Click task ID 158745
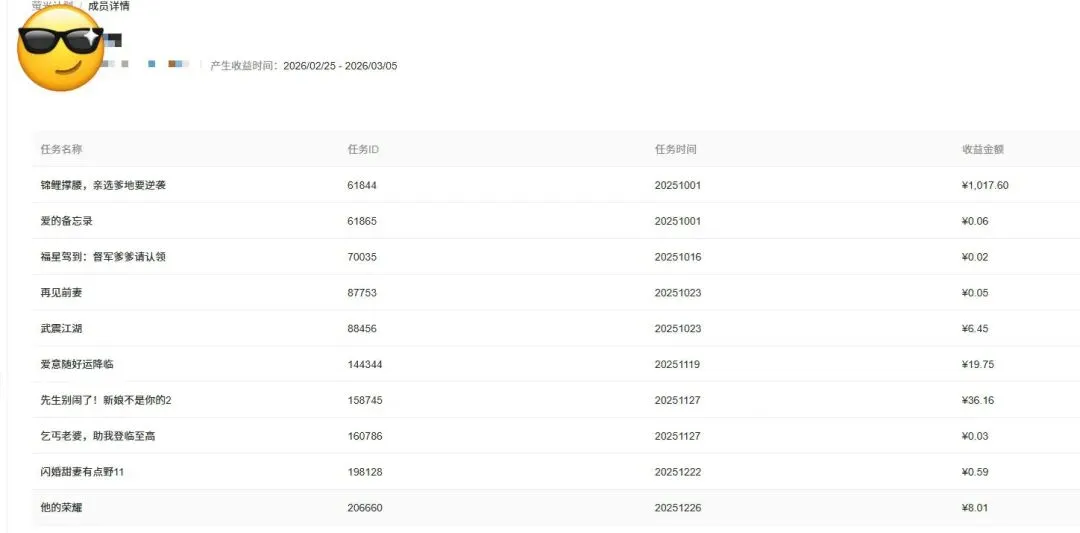Viewport: 1080px width, 533px height. click(x=365, y=400)
